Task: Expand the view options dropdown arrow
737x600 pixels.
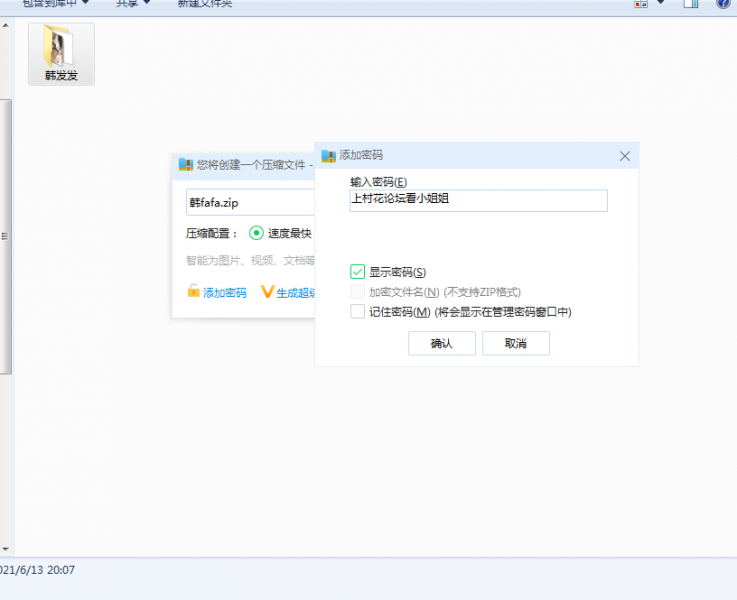Action: pos(661,3)
